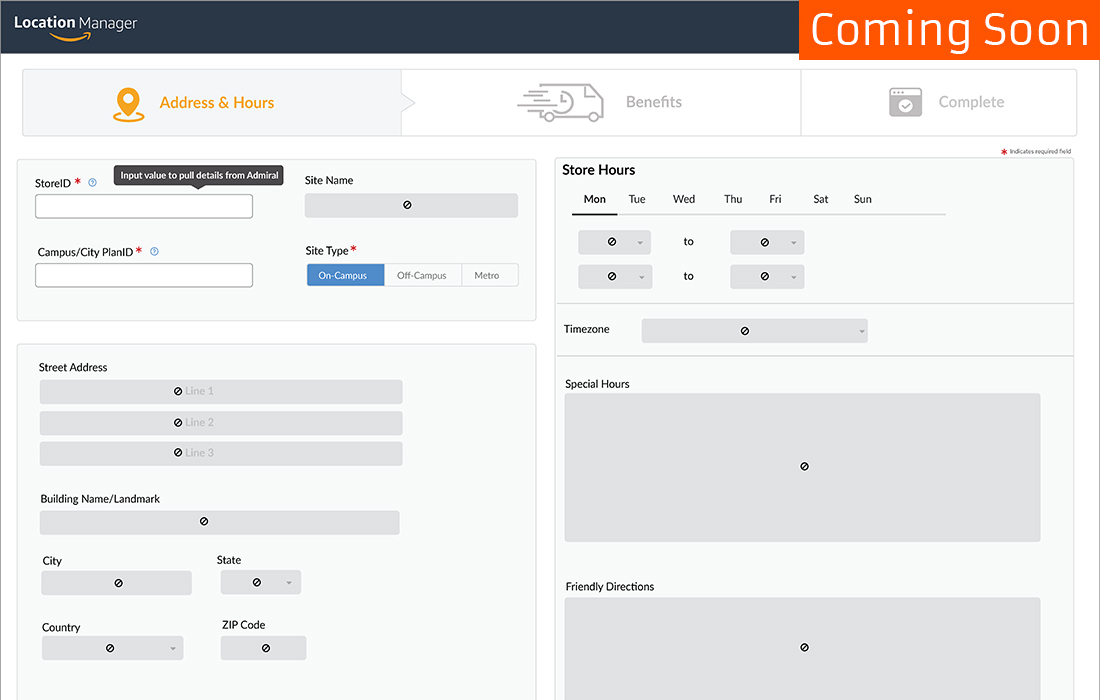Click the delivery truck Benefits icon
This screenshot has width=1100, height=700.
tap(561, 102)
